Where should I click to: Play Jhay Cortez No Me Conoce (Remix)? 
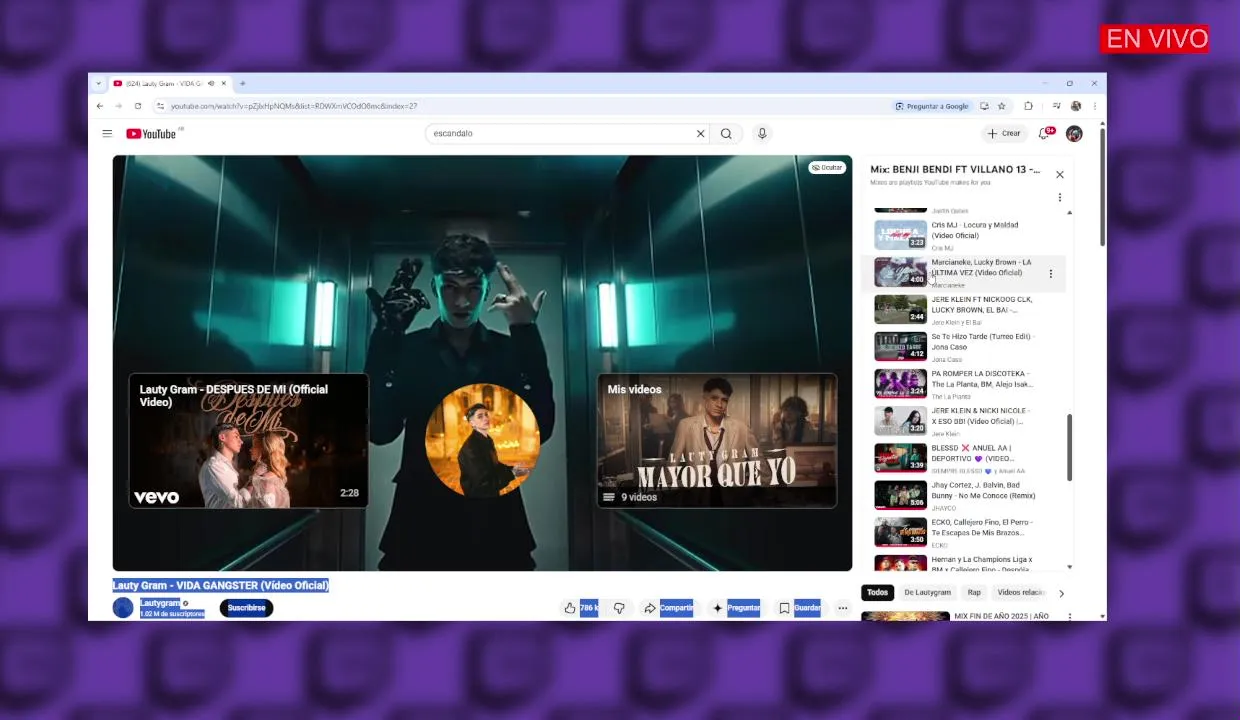pyautogui.click(x=964, y=495)
